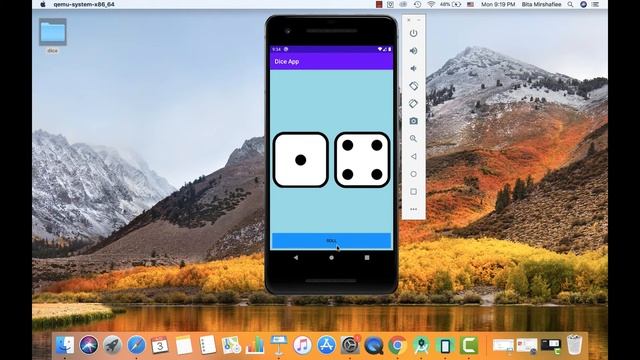Click Home circle in emulator side toolbar
This screenshot has width=640, height=360.
pos(413,174)
